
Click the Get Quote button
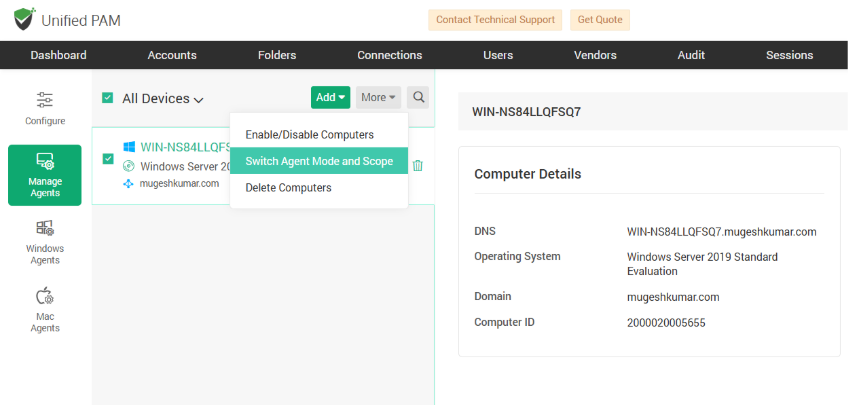pyautogui.click(x=600, y=20)
